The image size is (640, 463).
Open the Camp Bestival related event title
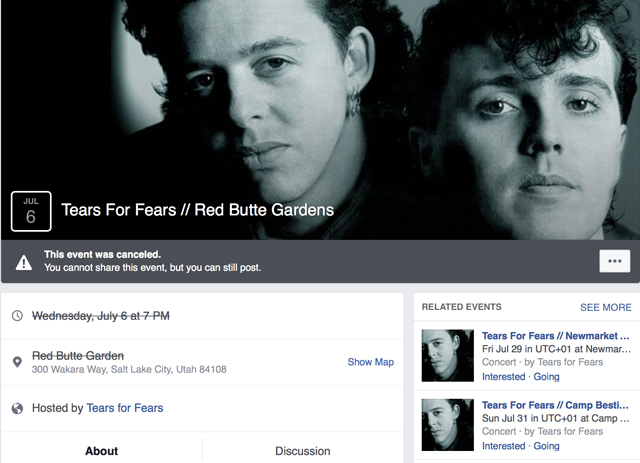556,405
